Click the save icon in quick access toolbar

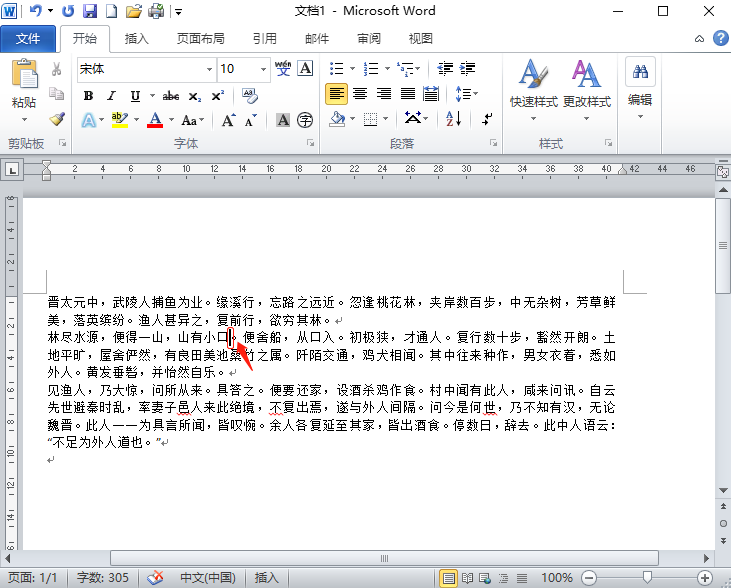(90, 12)
